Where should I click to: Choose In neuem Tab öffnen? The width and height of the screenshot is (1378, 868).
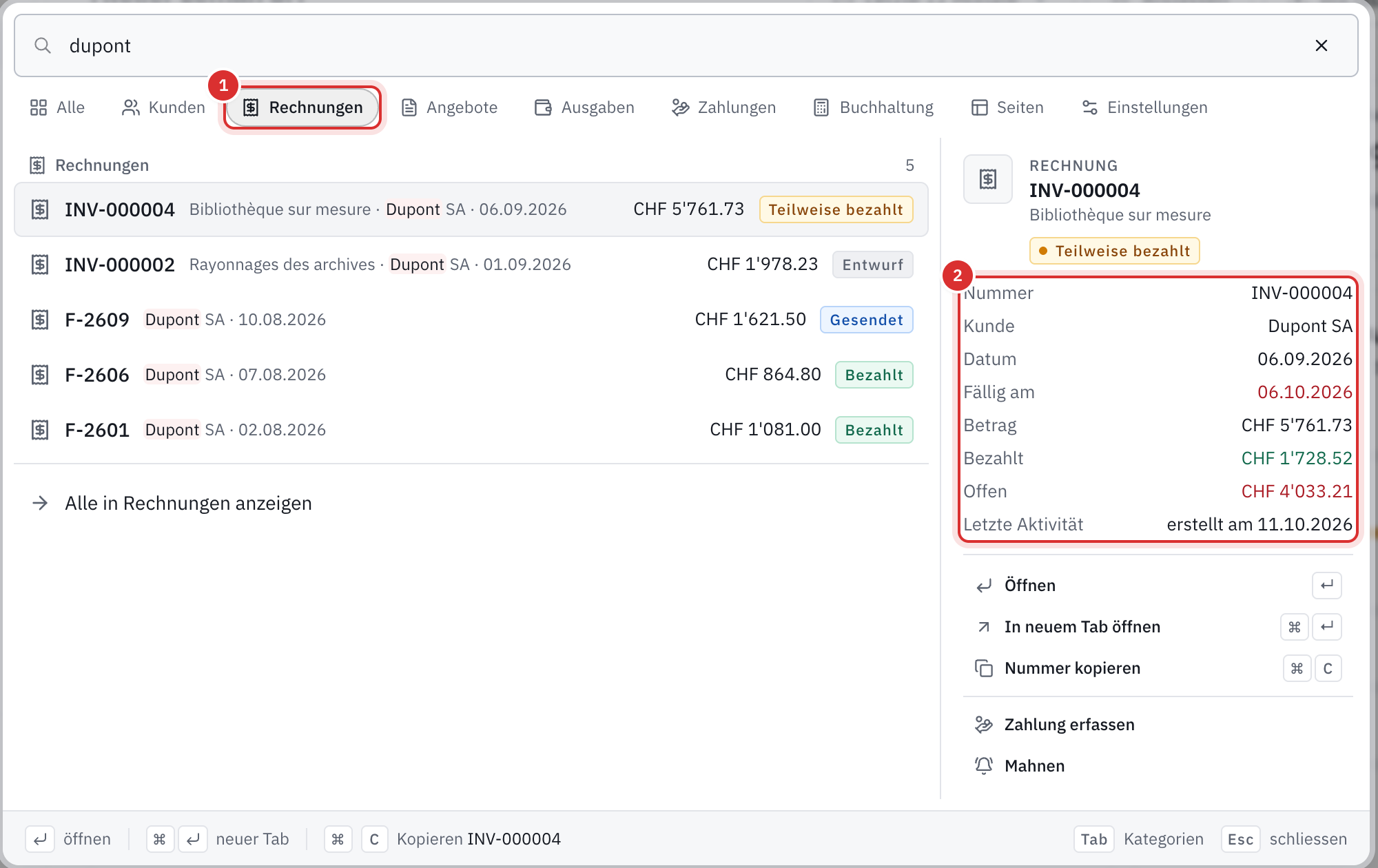(x=1158, y=627)
